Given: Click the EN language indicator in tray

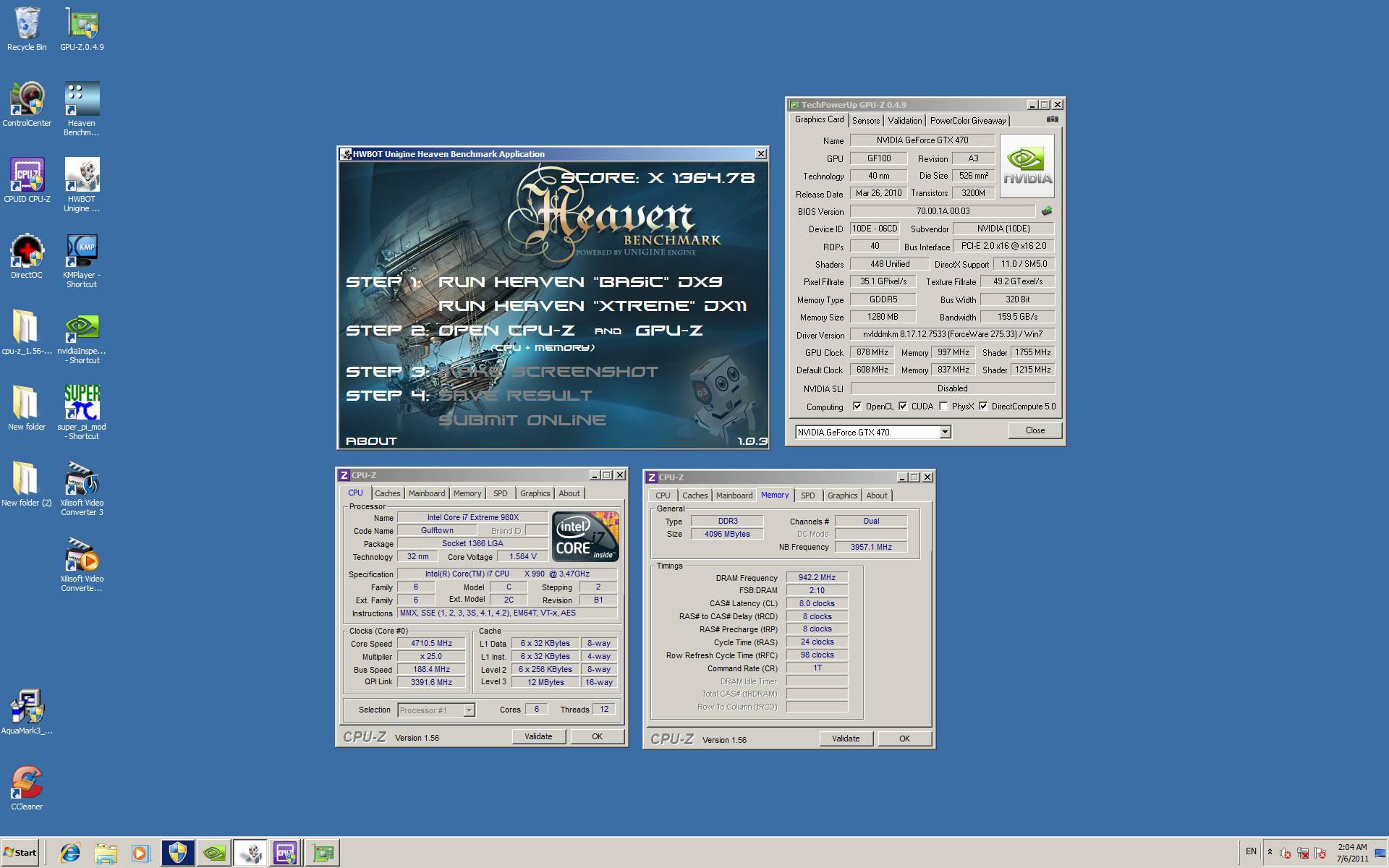Looking at the screenshot, I should tap(1251, 851).
